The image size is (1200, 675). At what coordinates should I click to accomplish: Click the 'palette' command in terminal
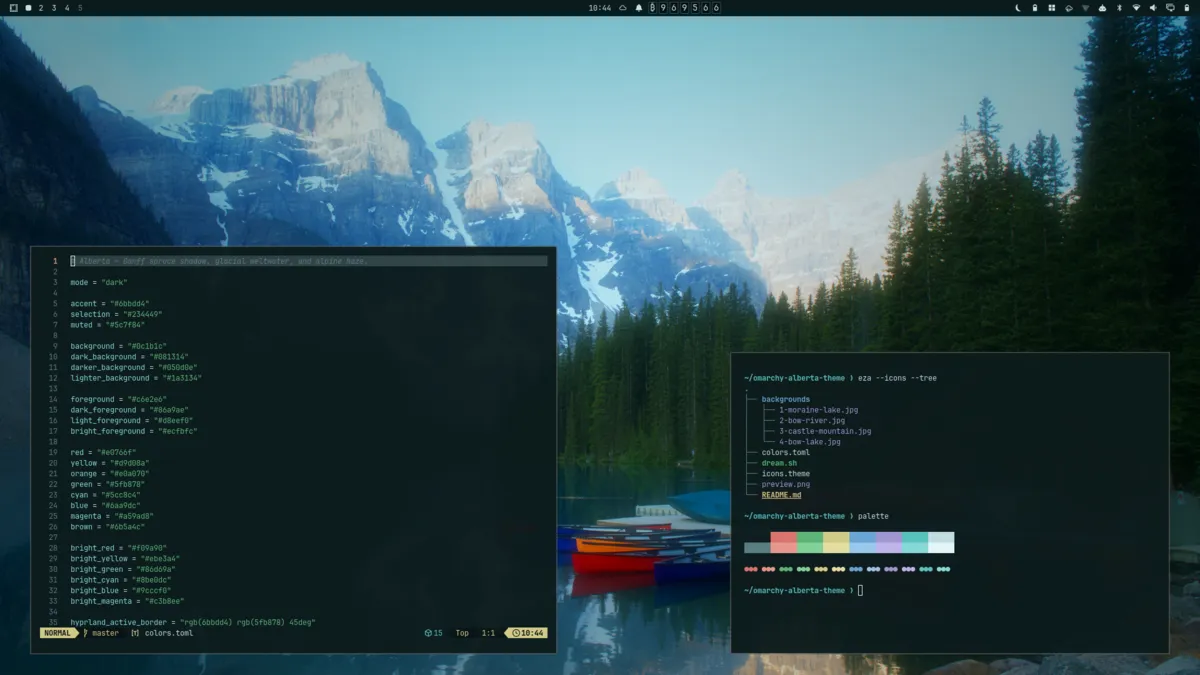(x=873, y=516)
